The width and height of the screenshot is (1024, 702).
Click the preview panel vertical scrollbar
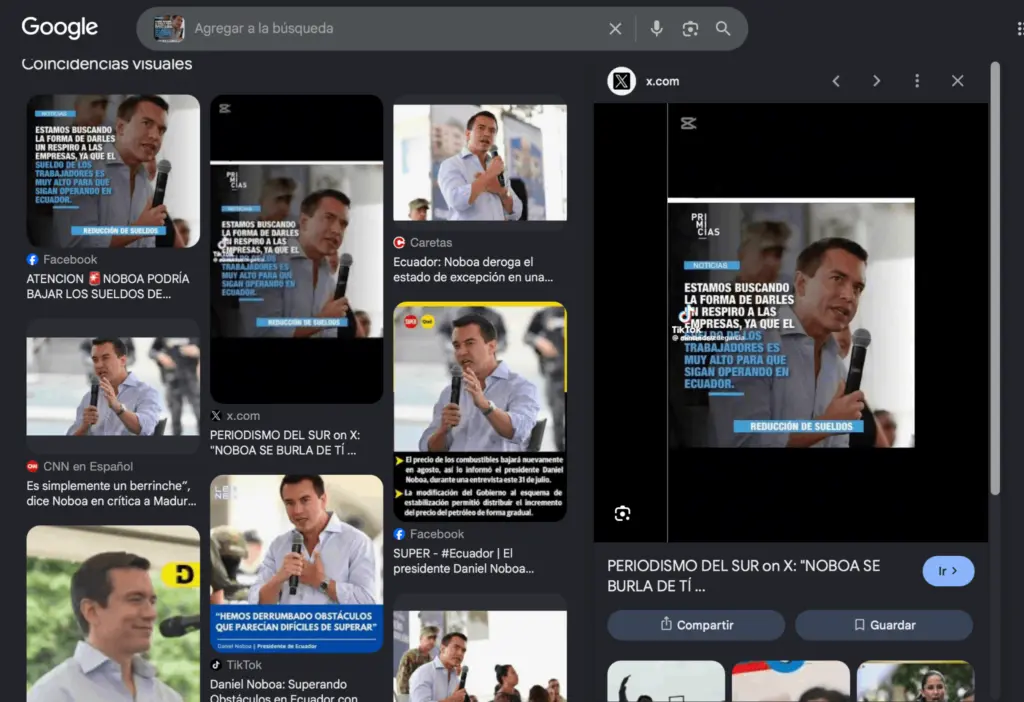[995, 279]
